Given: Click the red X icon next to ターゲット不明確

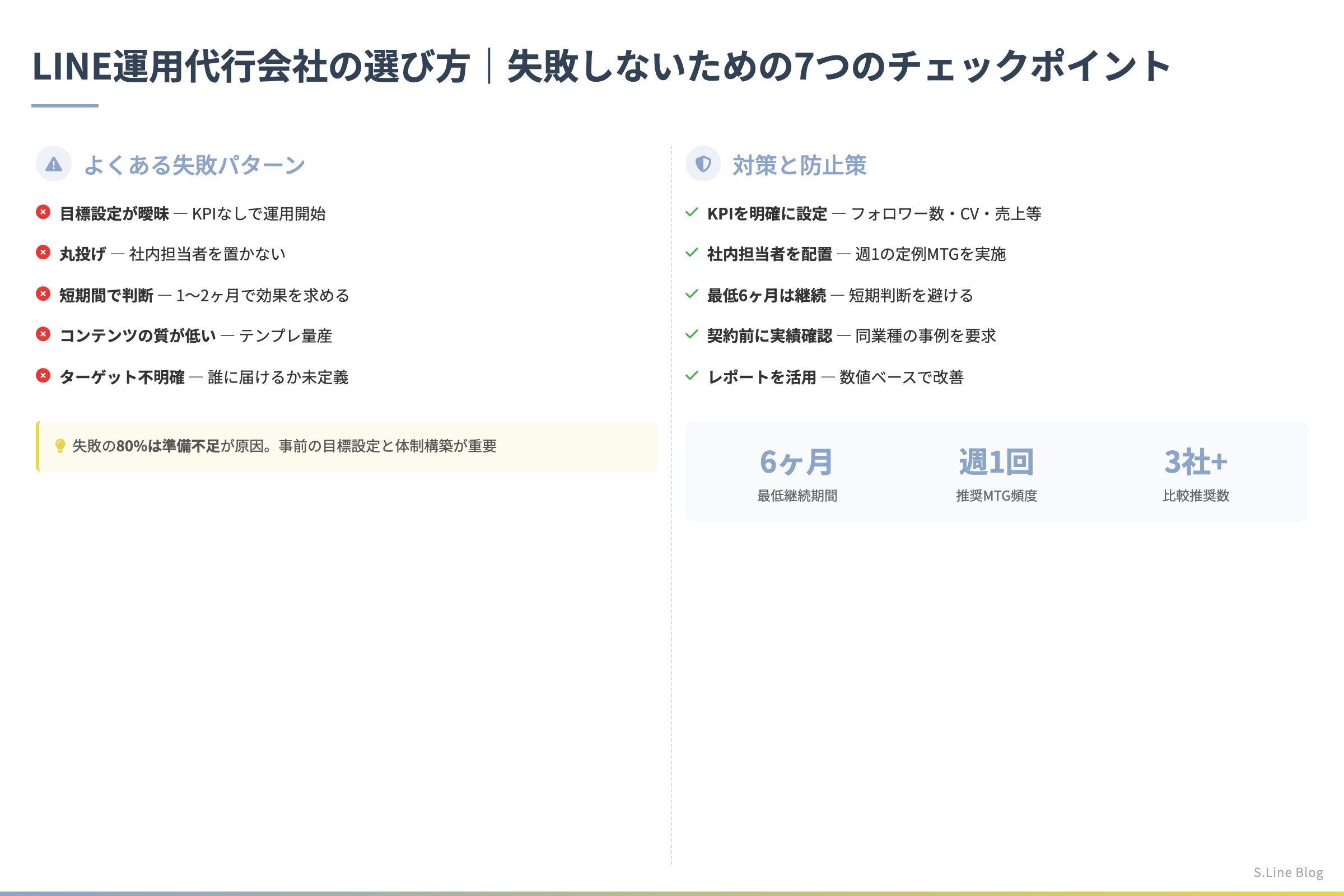Looking at the screenshot, I should [x=43, y=375].
